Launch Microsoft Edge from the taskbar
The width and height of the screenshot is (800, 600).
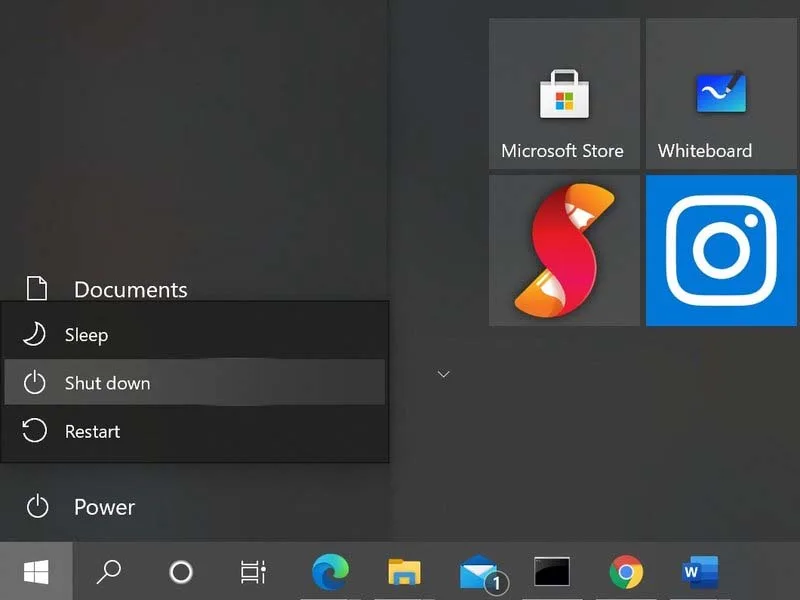(330, 571)
